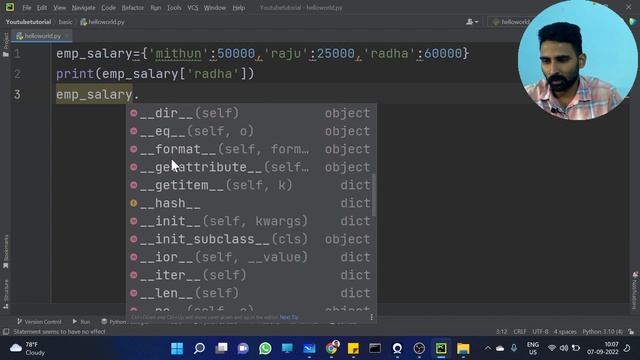Click the Next Tip link in completion popup
Screen dimensions: 640x360
[x=289, y=317]
